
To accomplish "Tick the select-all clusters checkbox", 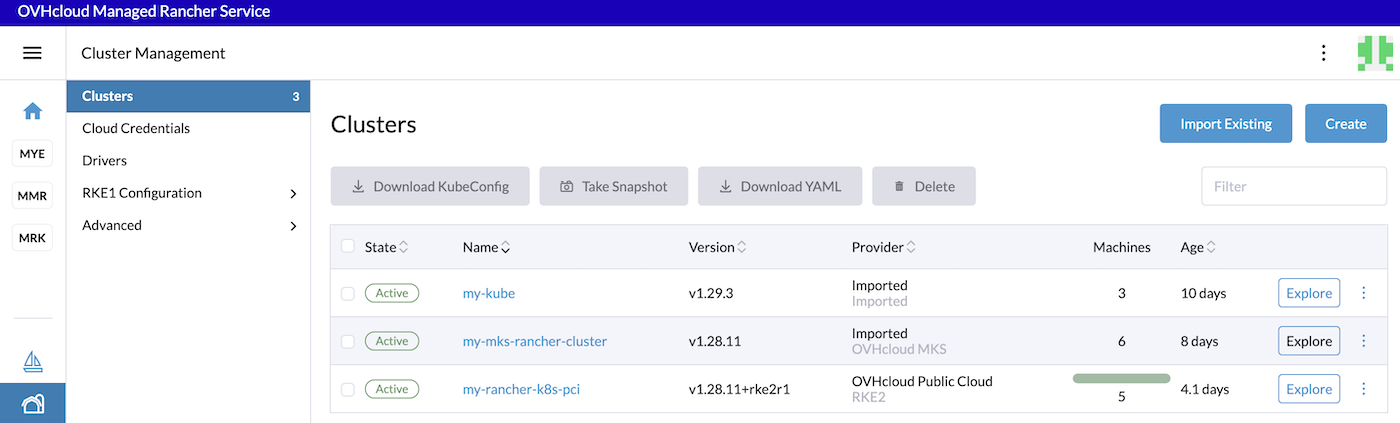I will click(x=348, y=246).
